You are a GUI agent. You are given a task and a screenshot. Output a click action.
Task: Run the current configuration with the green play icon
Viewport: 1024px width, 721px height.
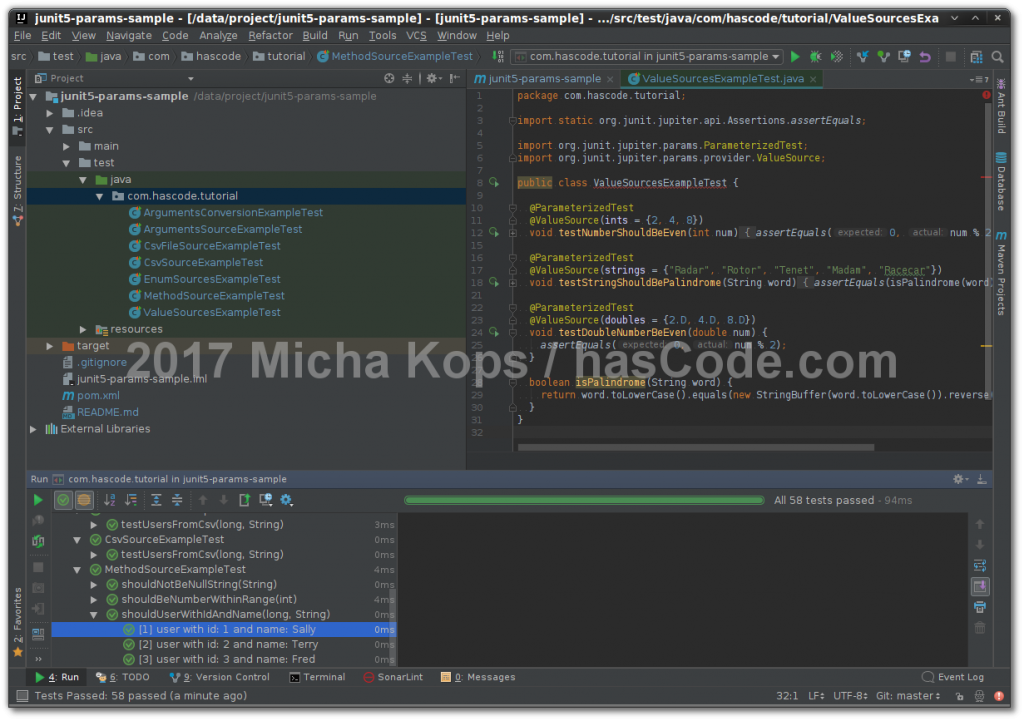point(795,57)
